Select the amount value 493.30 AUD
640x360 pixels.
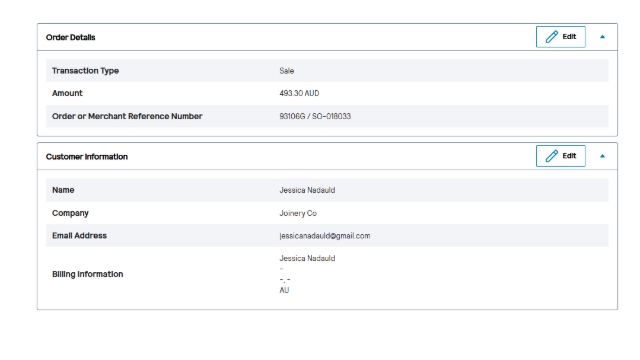[299, 93]
